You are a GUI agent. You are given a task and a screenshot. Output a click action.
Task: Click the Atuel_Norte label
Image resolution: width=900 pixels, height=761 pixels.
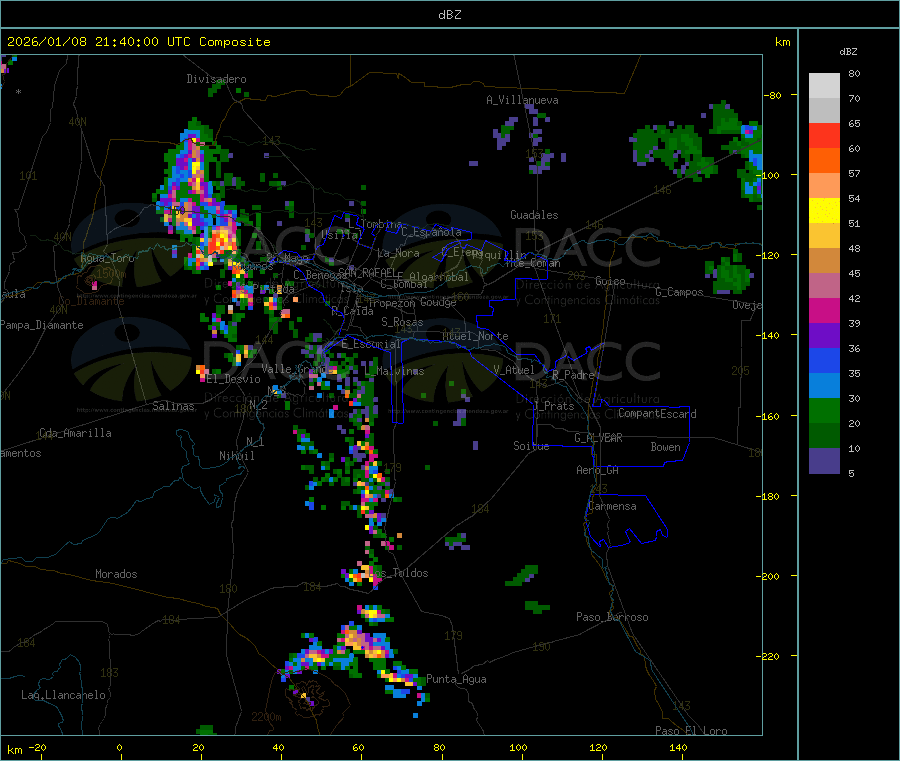[x=475, y=336]
